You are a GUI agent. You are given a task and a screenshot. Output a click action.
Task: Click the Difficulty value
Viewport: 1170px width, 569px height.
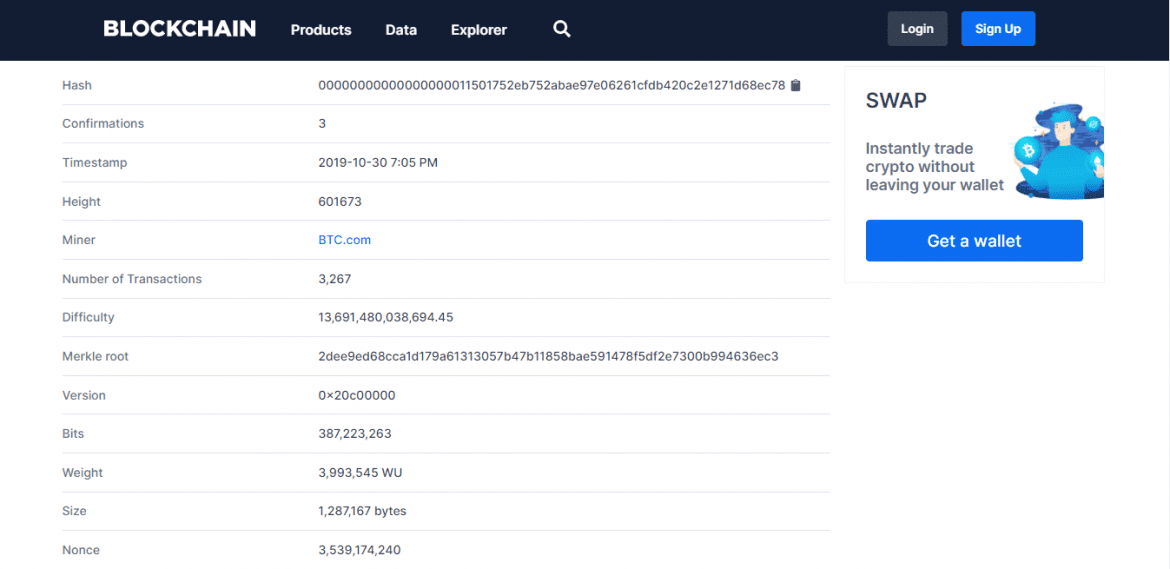tap(386, 317)
